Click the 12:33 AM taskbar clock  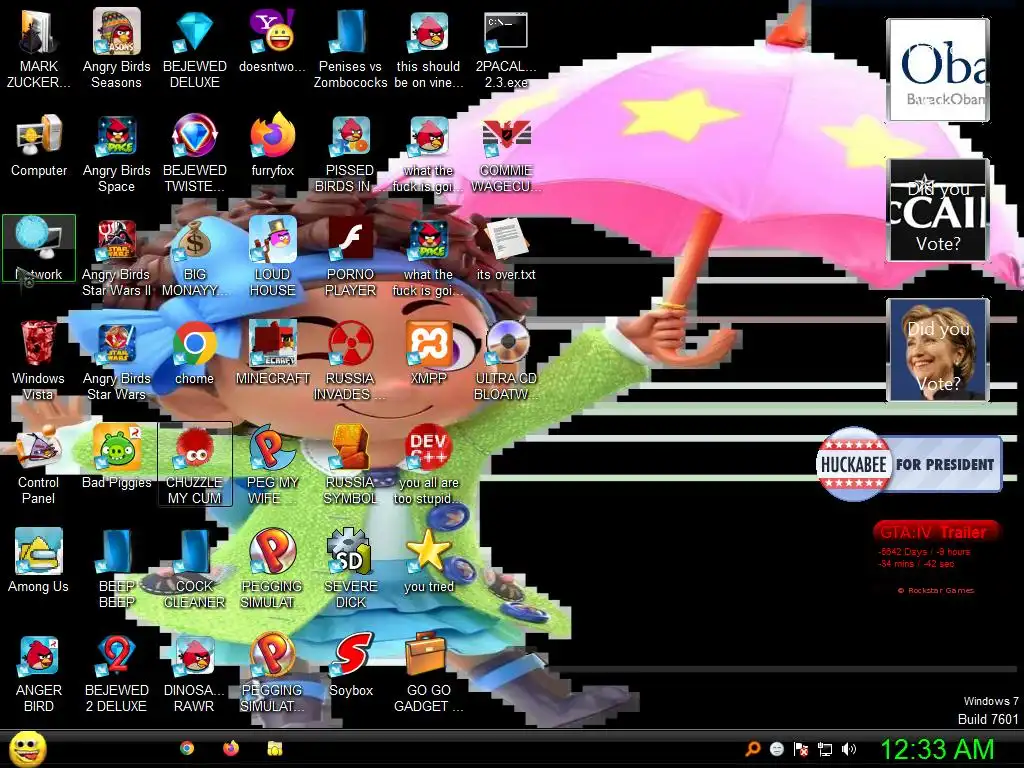(937, 749)
